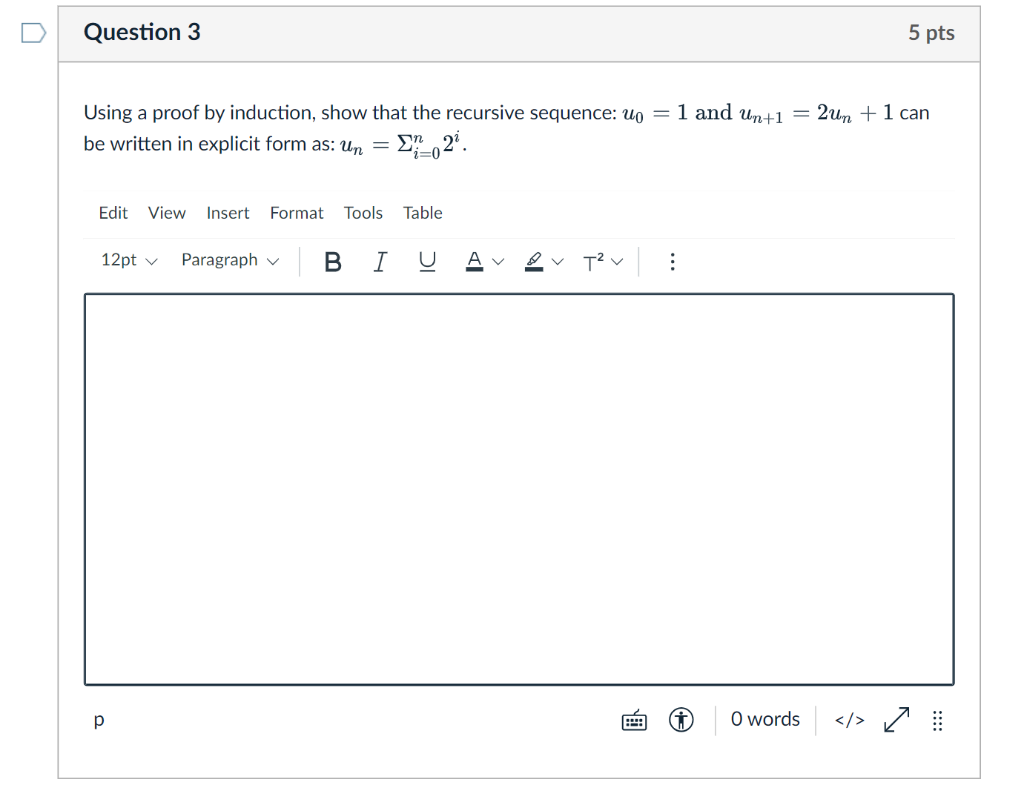
Task: Toggle underline formatting
Action: 427,261
